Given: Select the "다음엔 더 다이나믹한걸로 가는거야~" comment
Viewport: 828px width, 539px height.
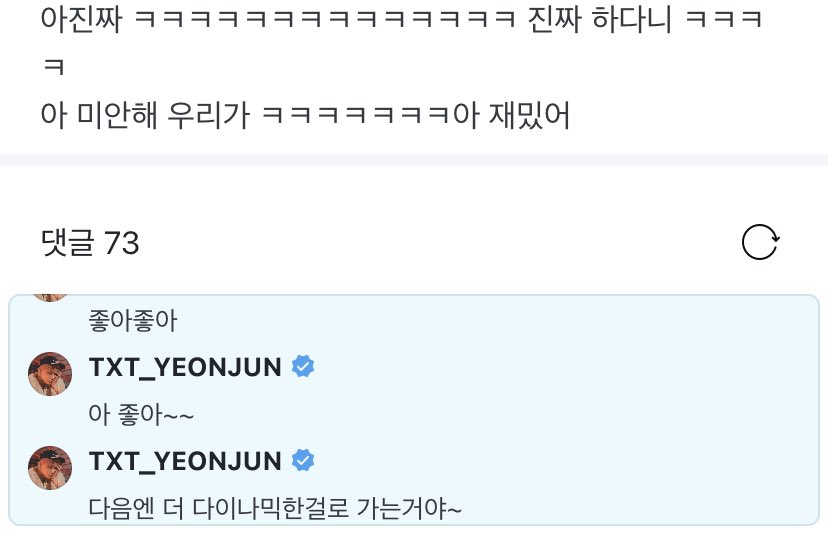Looking at the screenshot, I should tap(275, 508).
